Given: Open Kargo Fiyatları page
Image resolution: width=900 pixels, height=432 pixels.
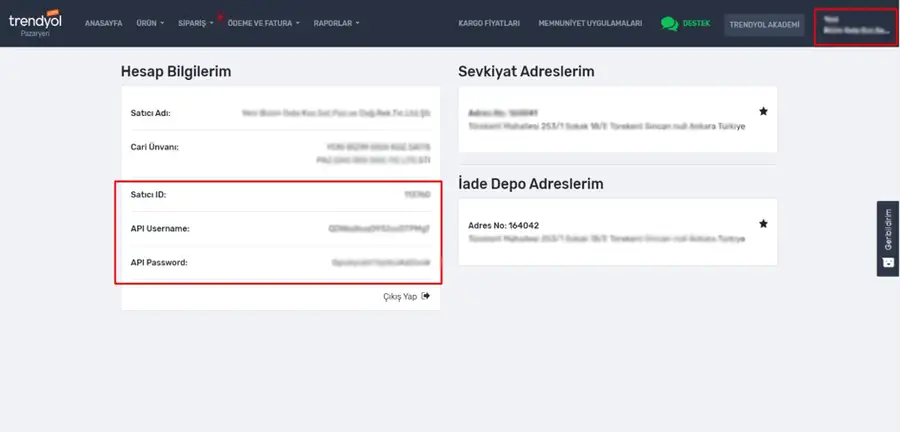Looking at the screenshot, I should tap(489, 24).
